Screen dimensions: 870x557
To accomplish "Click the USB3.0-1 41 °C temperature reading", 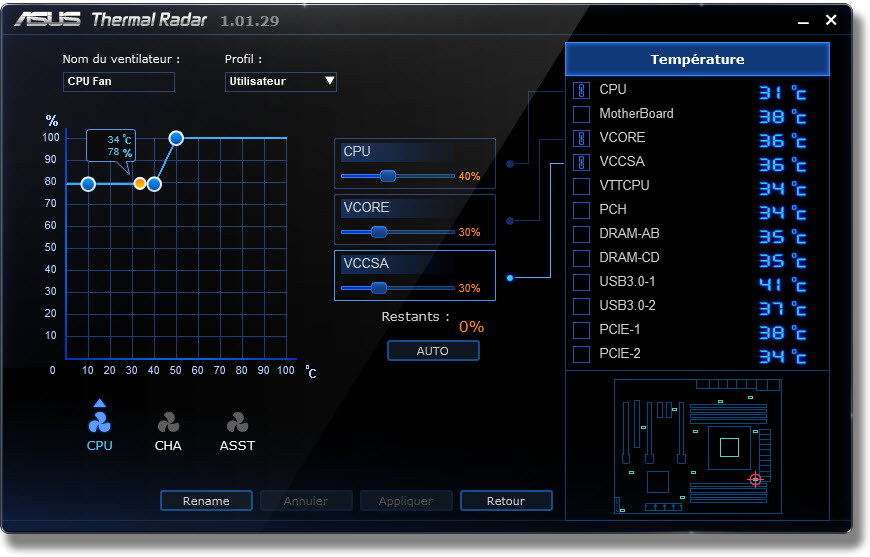I will coord(782,285).
